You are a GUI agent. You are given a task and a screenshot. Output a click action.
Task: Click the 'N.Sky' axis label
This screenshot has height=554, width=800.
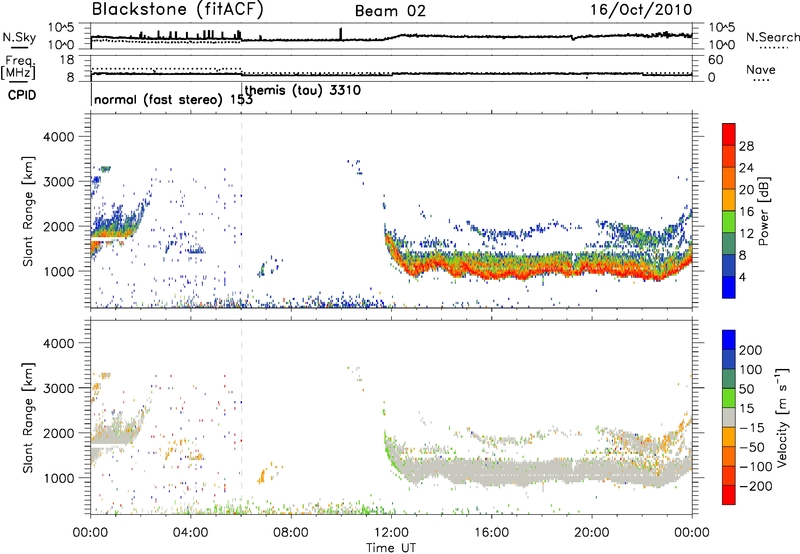coord(19,37)
